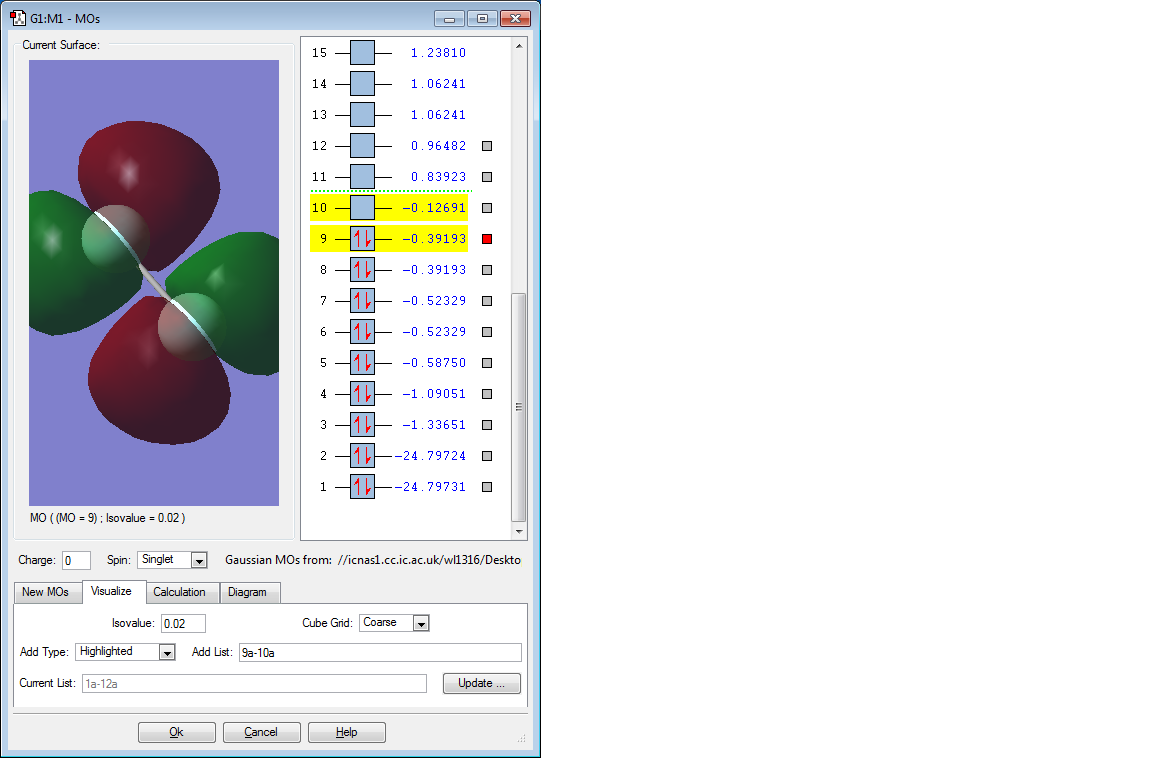Select energy value 0.96482 of MO 12
Viewport: 1152px width, 758px height.
pyautogui.click(x=439, y=146)
